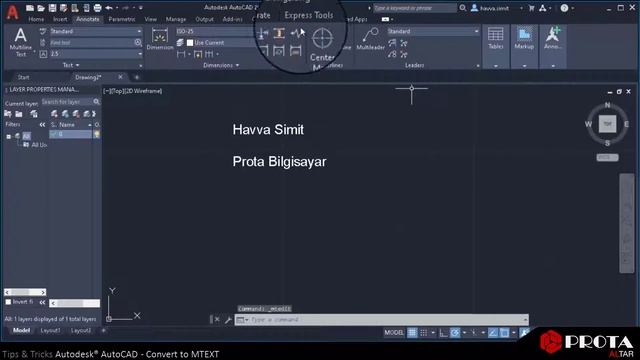
Task: Click the Dimension tool icon
Action: pyautogui.click(x=160, y=36)
